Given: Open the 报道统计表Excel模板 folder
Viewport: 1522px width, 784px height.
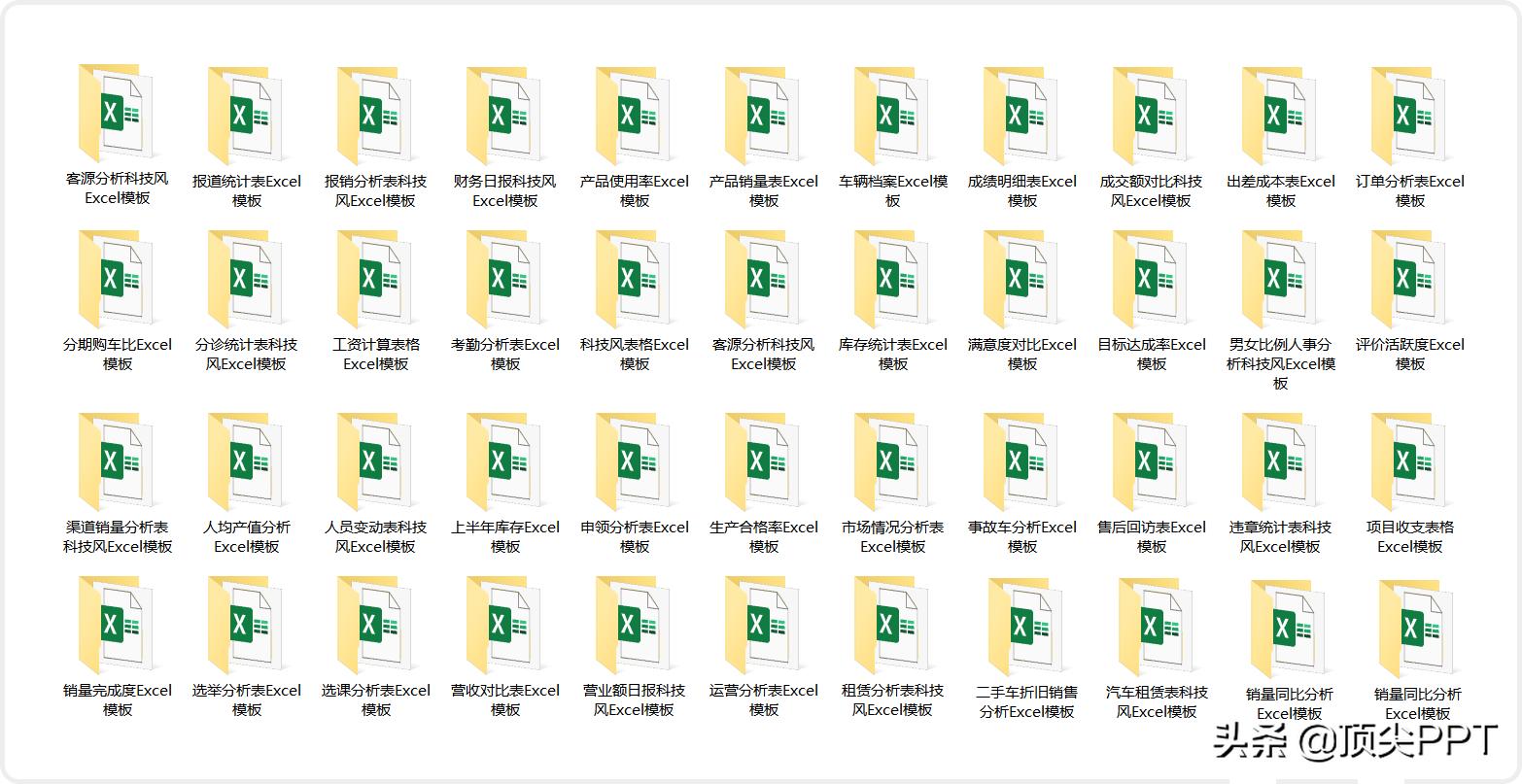Looking at the screenshot, I should pos(246,115).
